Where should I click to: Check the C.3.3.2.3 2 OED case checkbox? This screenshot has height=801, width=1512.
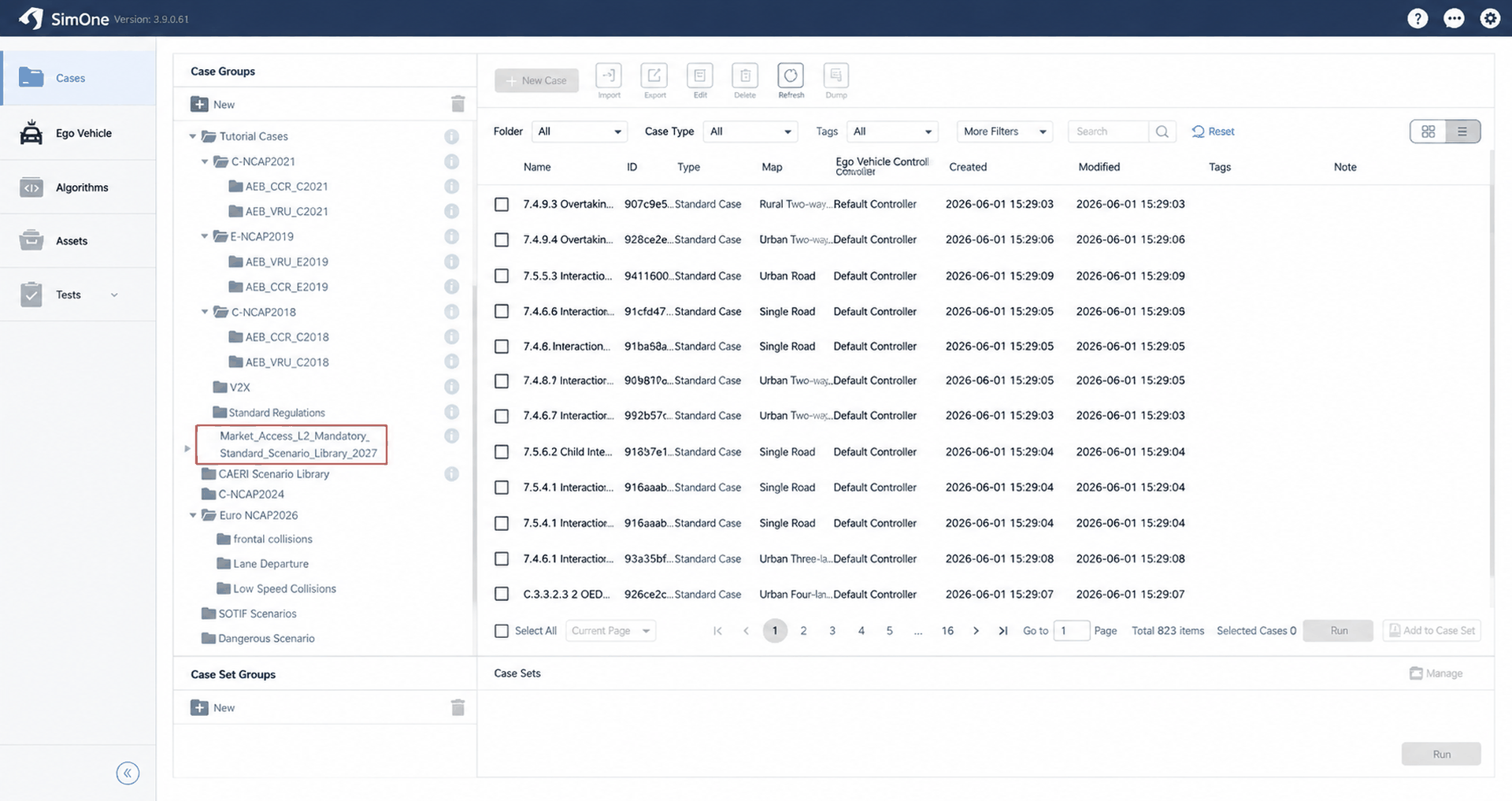(502, 594)
